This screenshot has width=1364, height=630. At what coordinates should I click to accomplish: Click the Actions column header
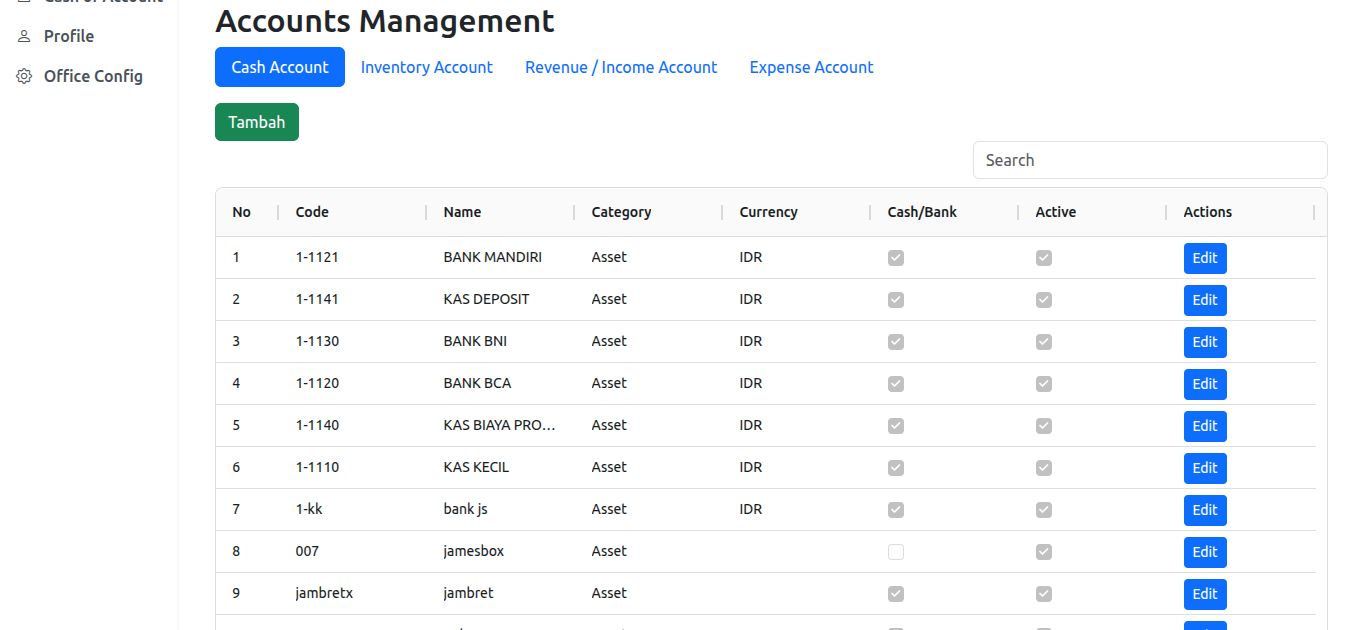[1208, 212]
